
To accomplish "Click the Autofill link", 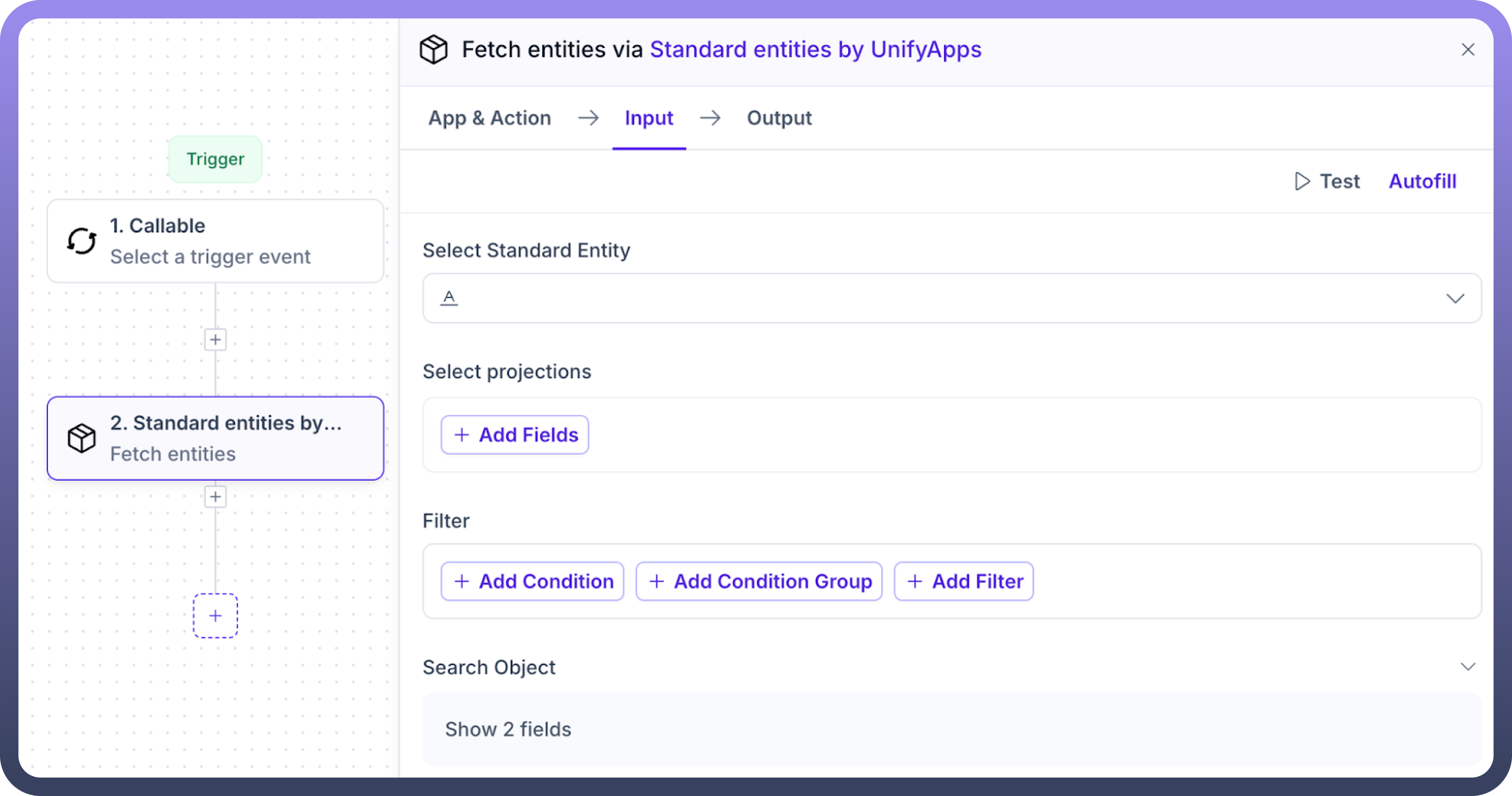I will (1422, 181).
